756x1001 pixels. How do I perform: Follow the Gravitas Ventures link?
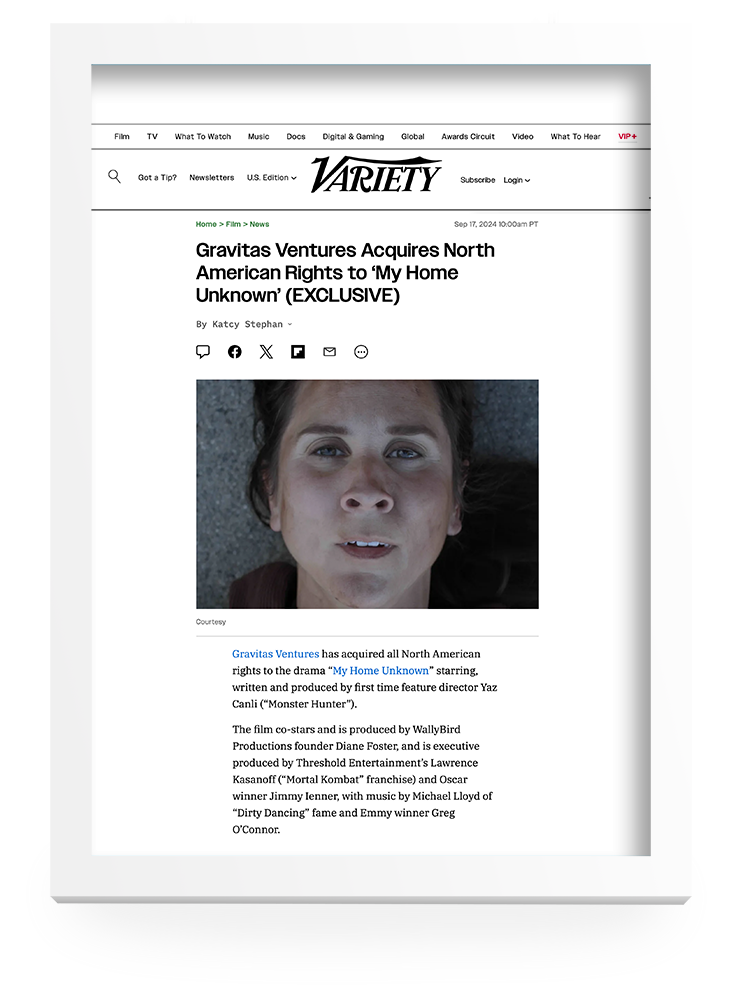tap(275, 654)
